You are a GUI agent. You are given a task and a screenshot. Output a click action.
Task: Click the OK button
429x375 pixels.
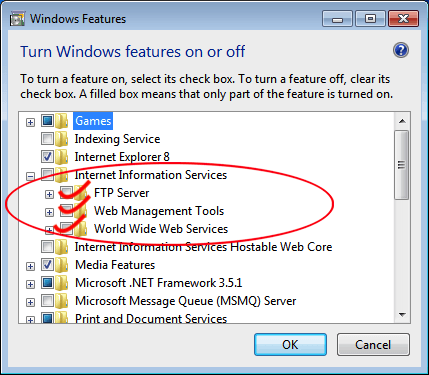click(290, 345)
